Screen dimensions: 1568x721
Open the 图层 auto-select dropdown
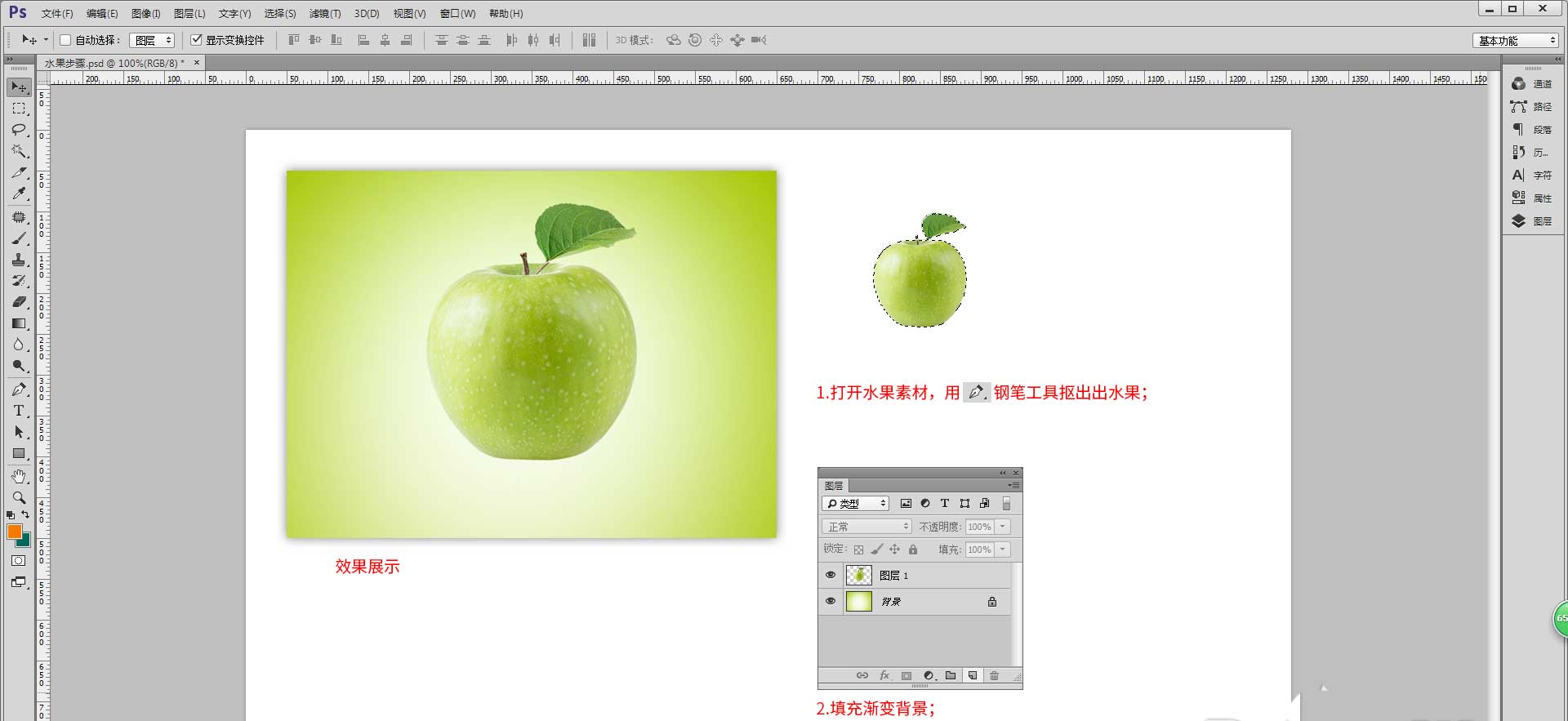point(152,40)
